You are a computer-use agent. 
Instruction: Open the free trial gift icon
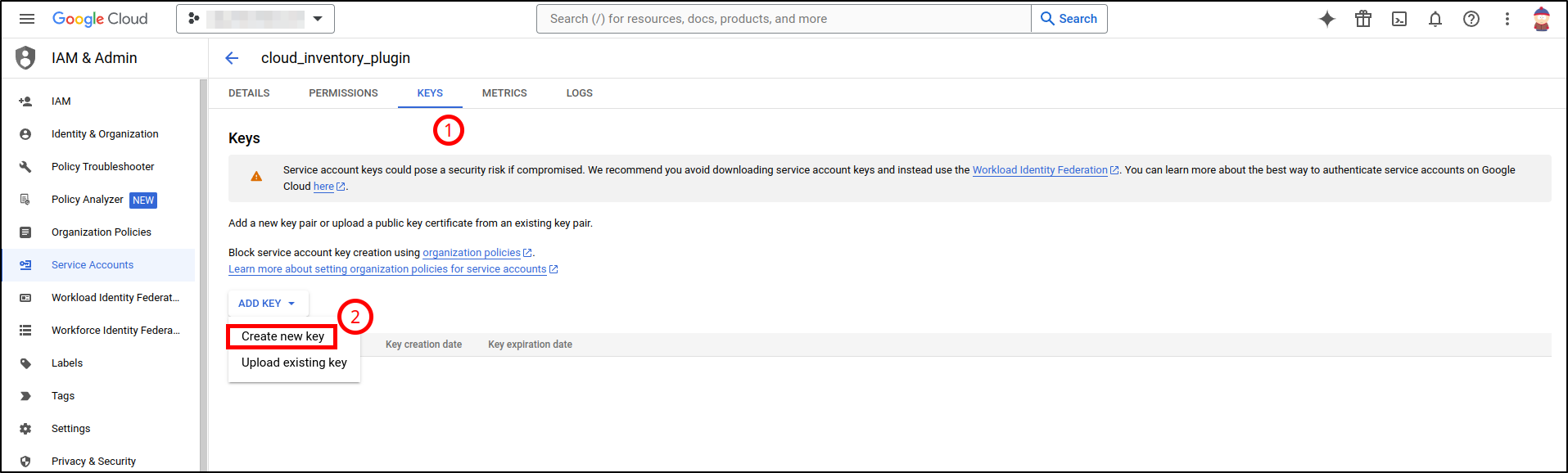coord(1362,19)
